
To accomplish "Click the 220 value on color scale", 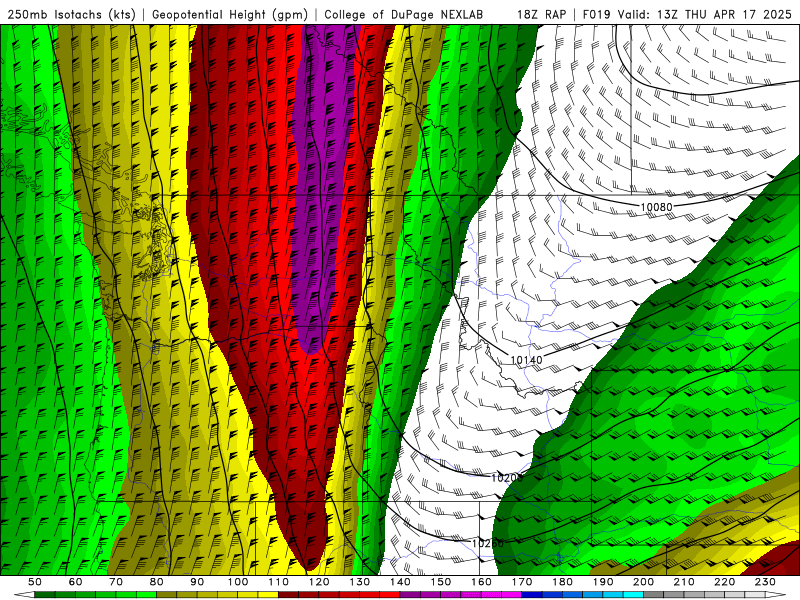I will [724, 582].
